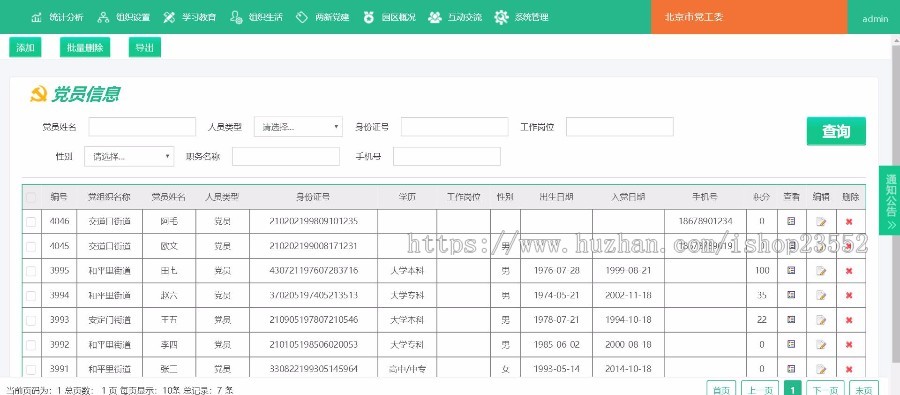Focus the 职务名称 search field
Image resolution: width=900 pixels, height=395 pixels.
[x=286, y=156]
